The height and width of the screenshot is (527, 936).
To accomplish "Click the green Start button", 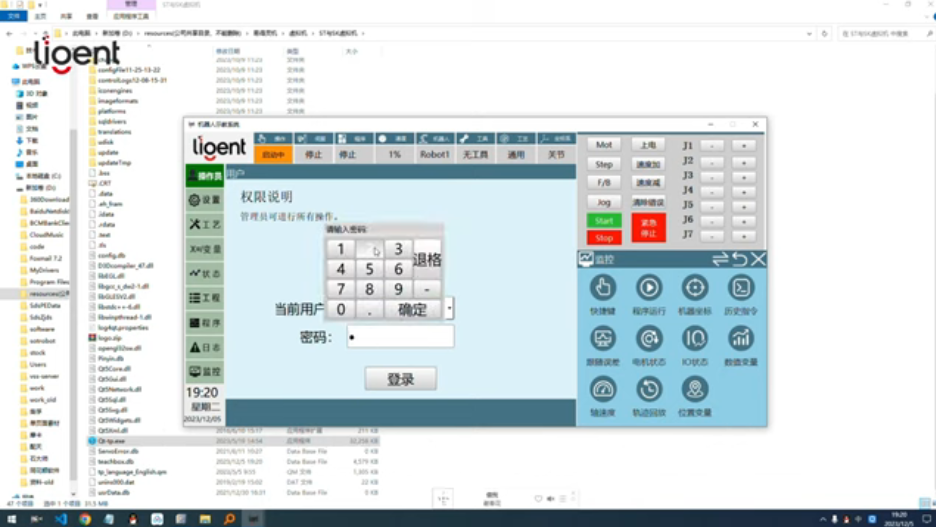I will click(604, 221).
